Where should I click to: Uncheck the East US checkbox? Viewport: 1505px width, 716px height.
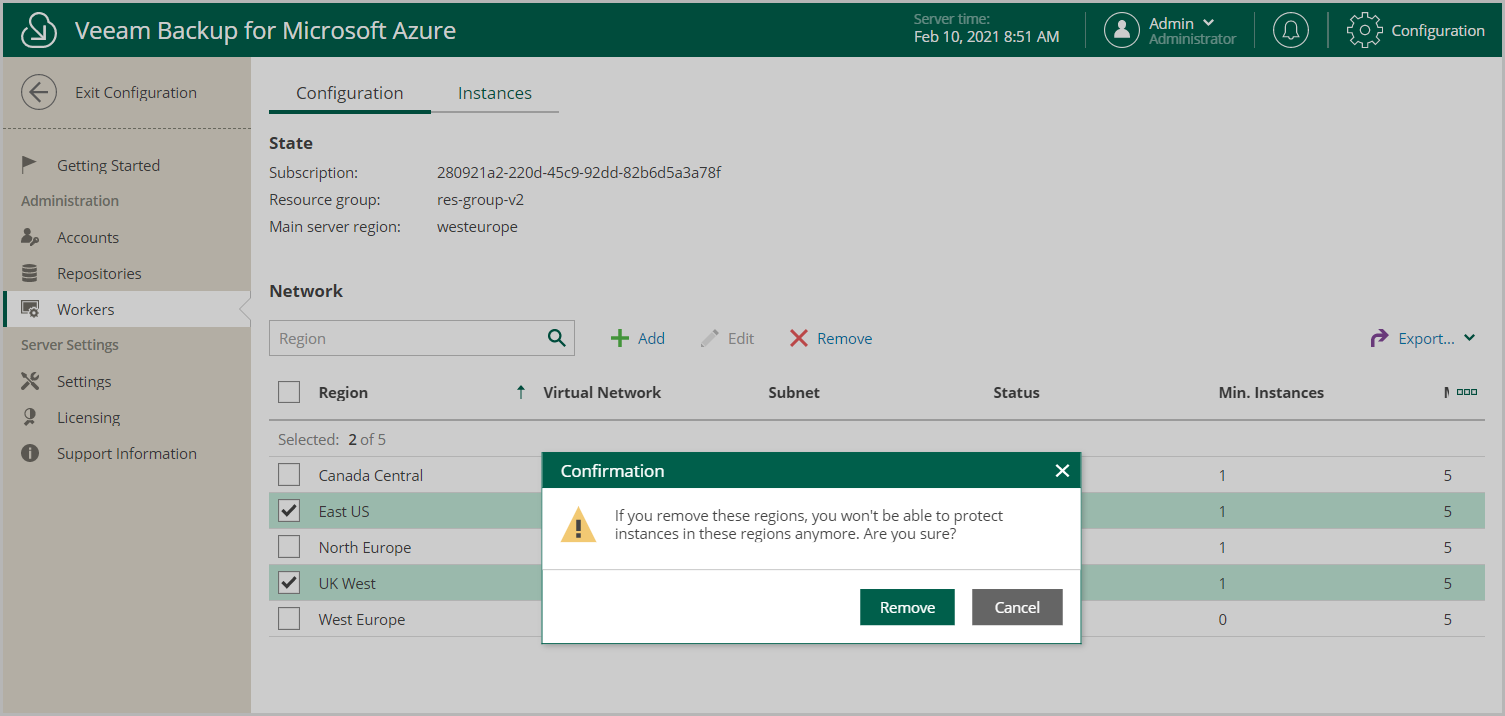[289, 511]
